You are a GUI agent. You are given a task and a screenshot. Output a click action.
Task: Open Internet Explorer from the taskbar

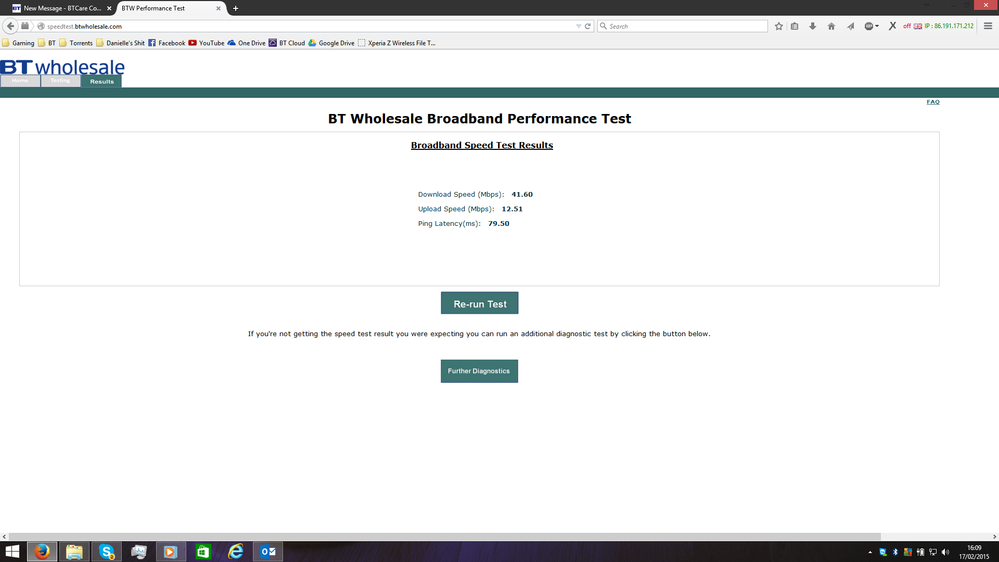235,552
